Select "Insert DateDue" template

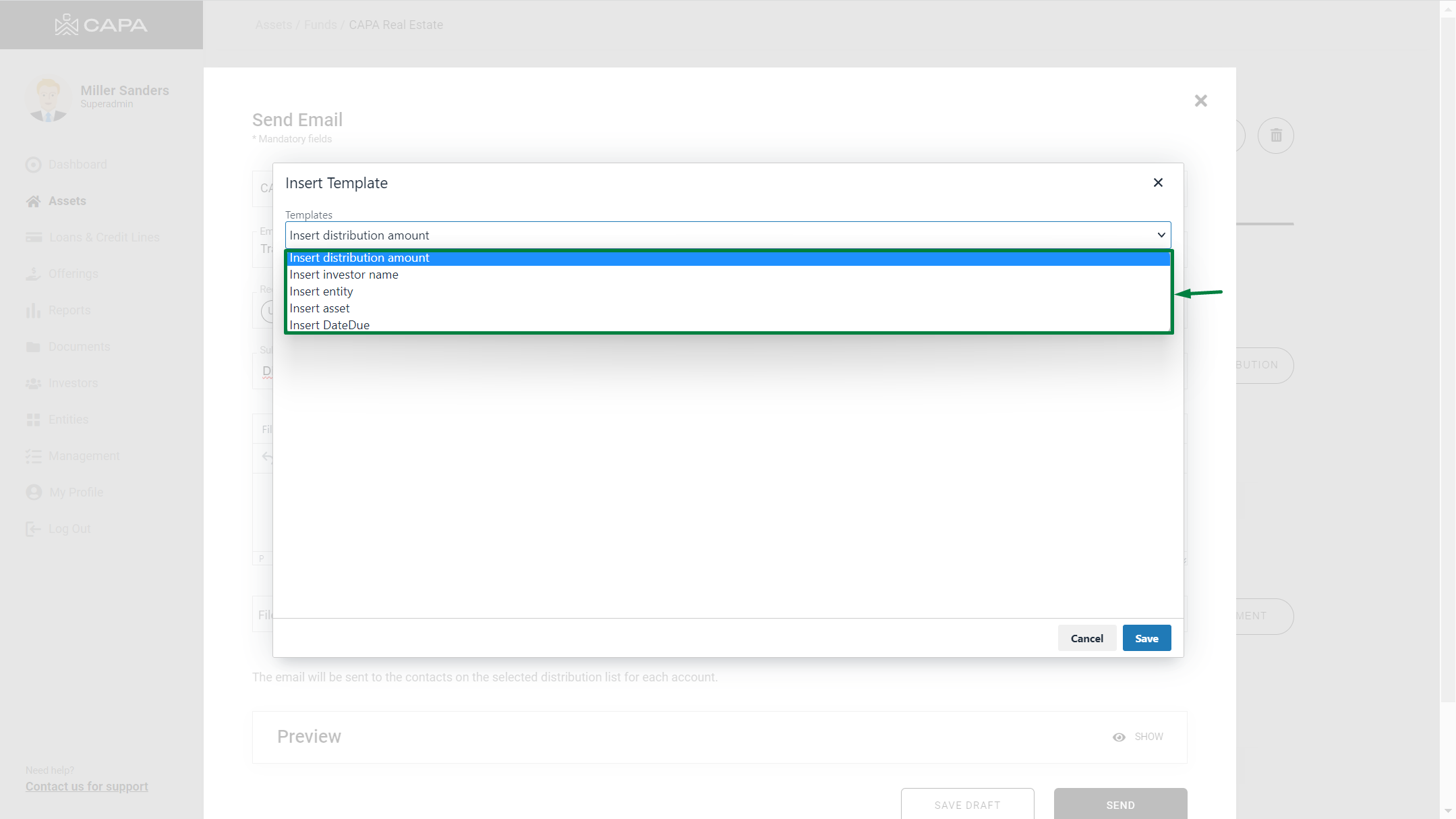[x=329, y=324]
